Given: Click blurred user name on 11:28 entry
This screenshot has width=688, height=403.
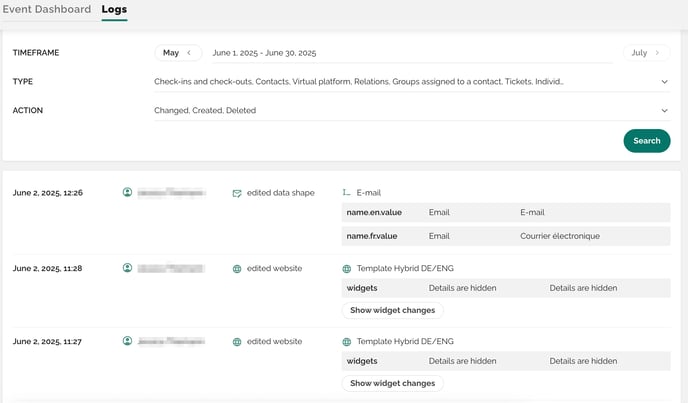Looking at the screenshot, I should coord(171,268).
